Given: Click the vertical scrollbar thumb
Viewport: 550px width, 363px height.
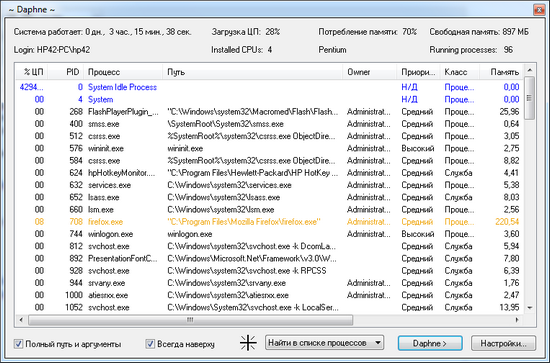Looking at the screenshot, I should (530, 98).
